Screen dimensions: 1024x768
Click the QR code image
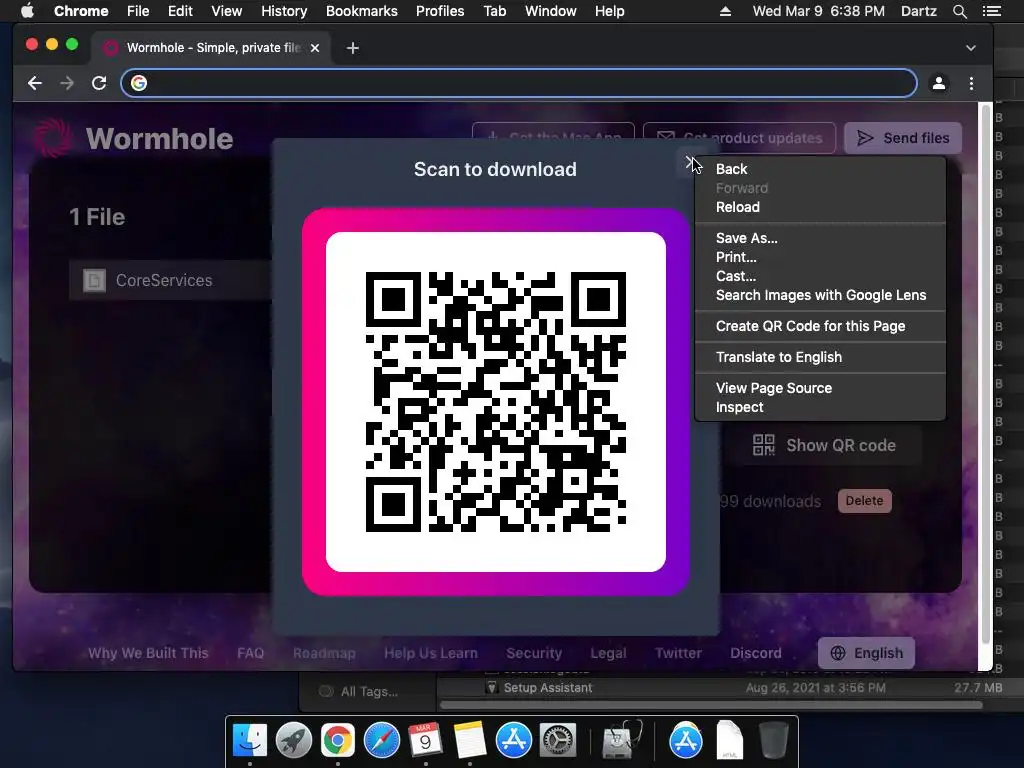tap(496, 402)
